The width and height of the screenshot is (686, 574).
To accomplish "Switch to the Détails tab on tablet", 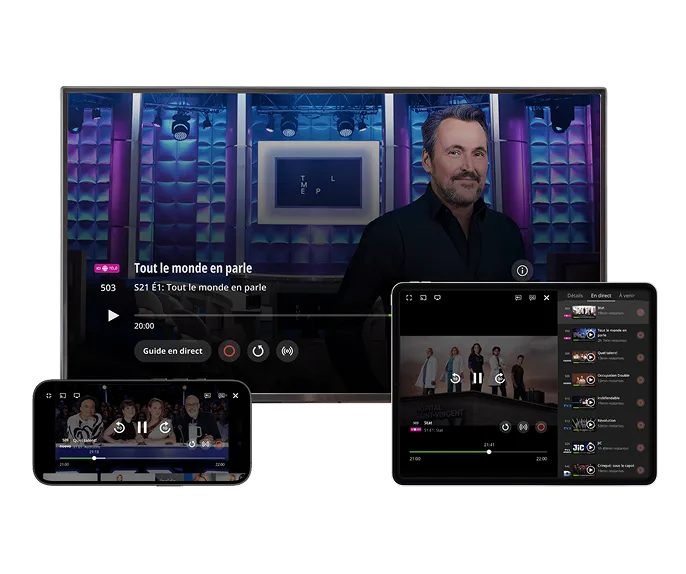I will 575,296.
